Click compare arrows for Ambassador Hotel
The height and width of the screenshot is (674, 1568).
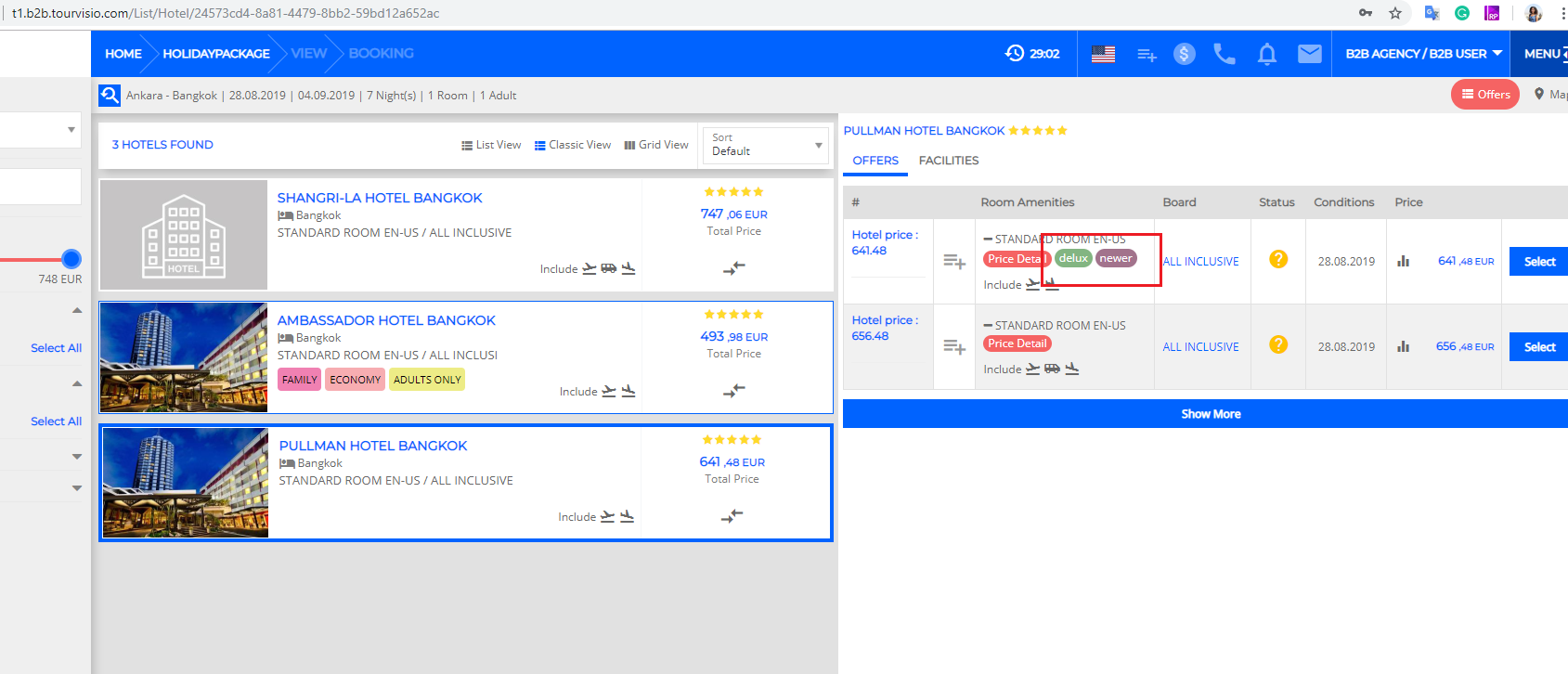pyautogui.click(x=733, y=391)
